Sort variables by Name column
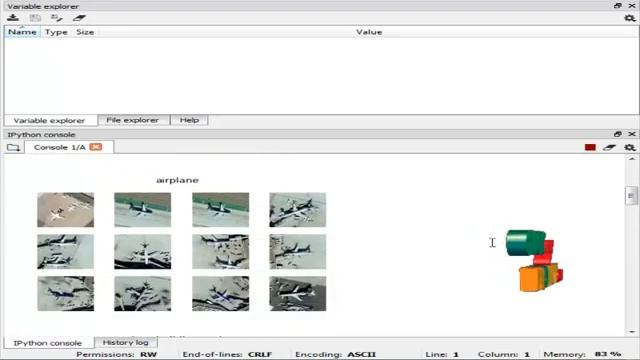Image resolution: width=640 pixels, height=360 pixels. tap(22, 32)
